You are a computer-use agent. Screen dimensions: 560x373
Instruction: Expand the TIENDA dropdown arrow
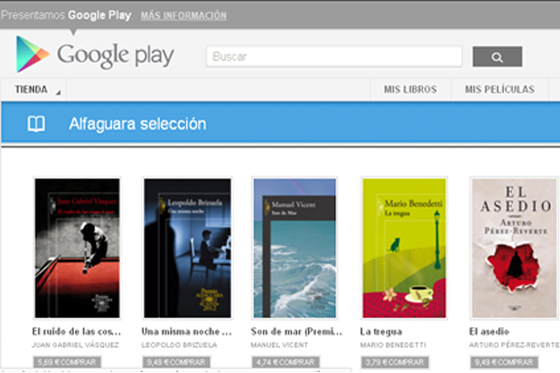58,93
